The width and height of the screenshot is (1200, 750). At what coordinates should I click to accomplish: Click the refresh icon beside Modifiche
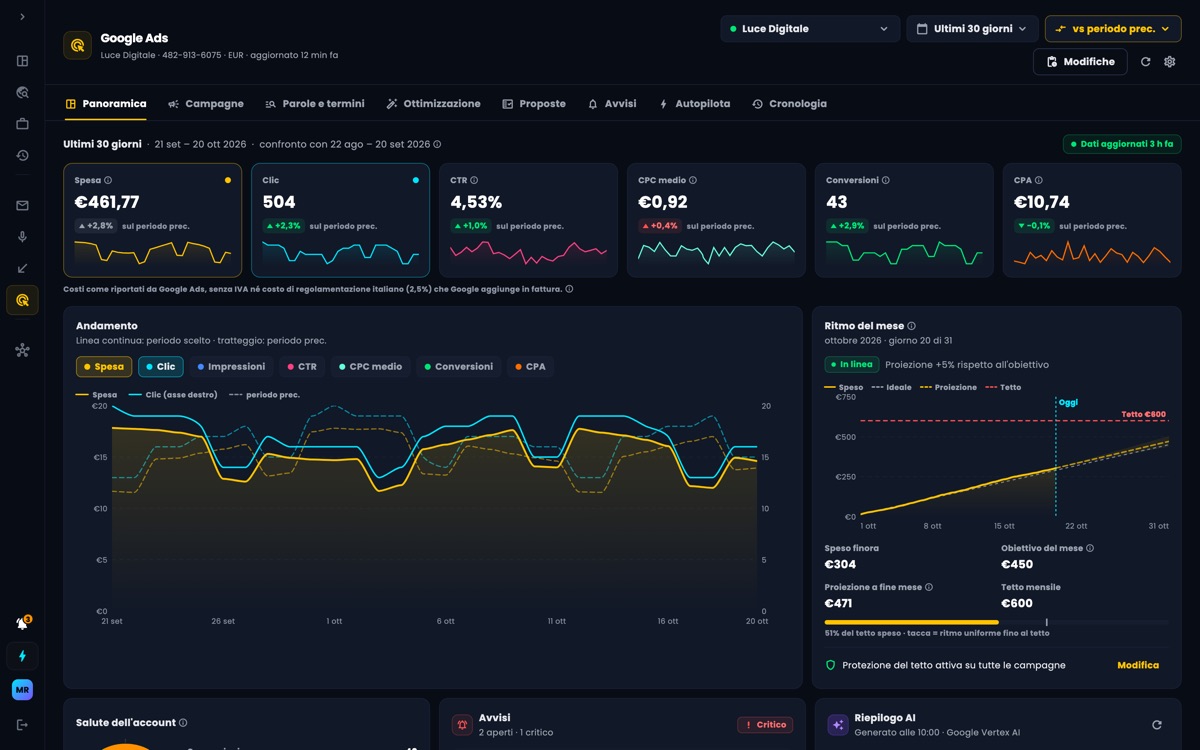coord(1146,62)
